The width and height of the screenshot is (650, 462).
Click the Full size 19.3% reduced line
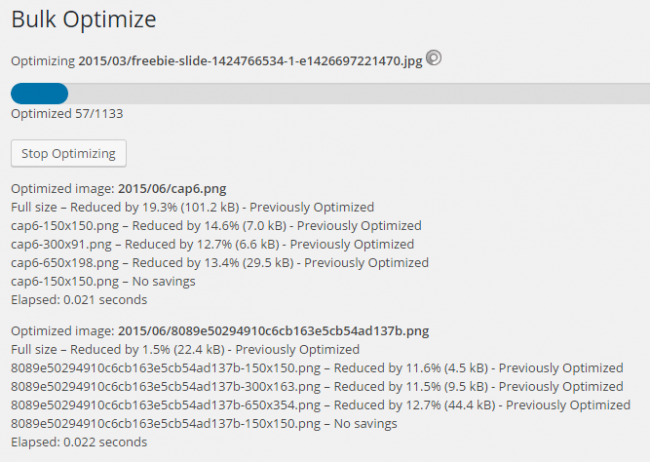coord(192,207)
